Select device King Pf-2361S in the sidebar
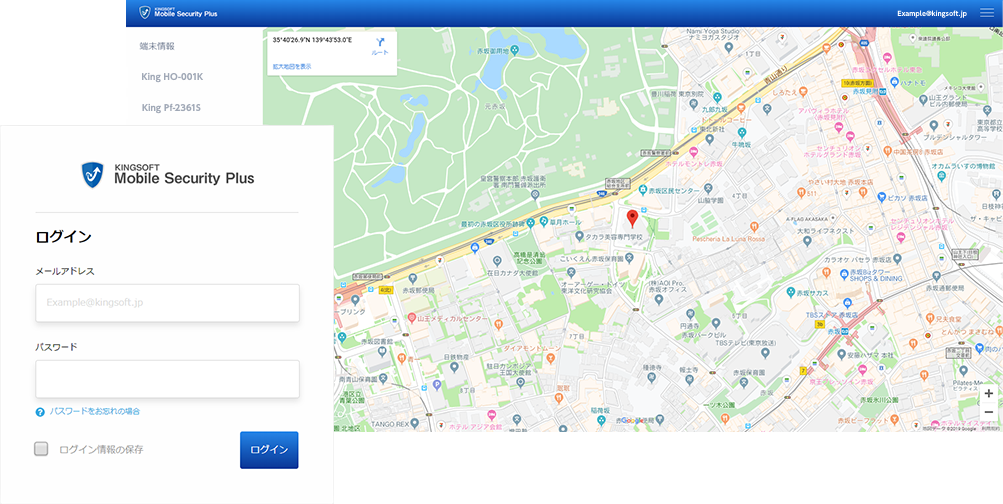This screenshot has width=1003, height=504. click(171, 107)
